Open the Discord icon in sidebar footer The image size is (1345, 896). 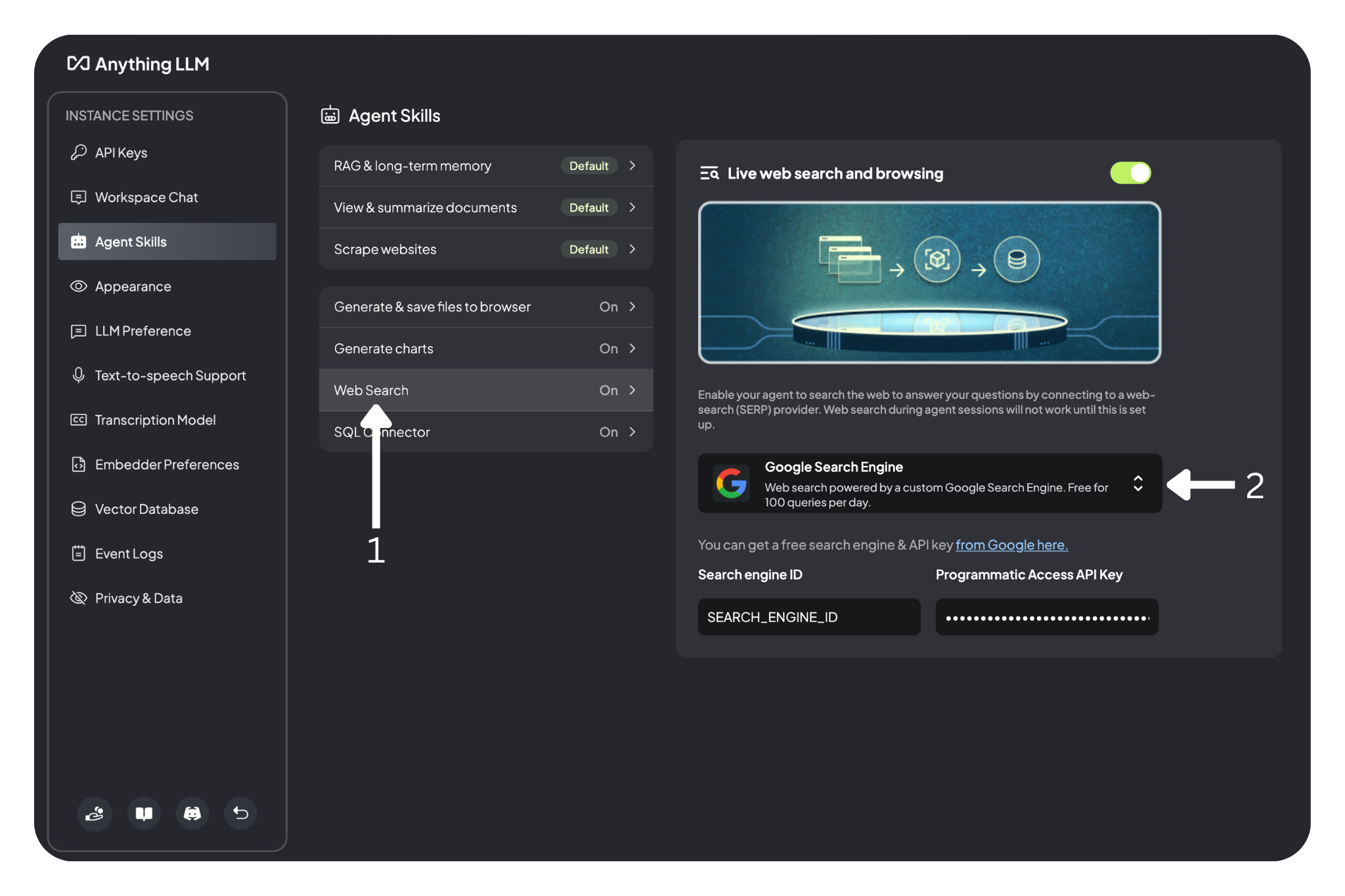(192, 813)
